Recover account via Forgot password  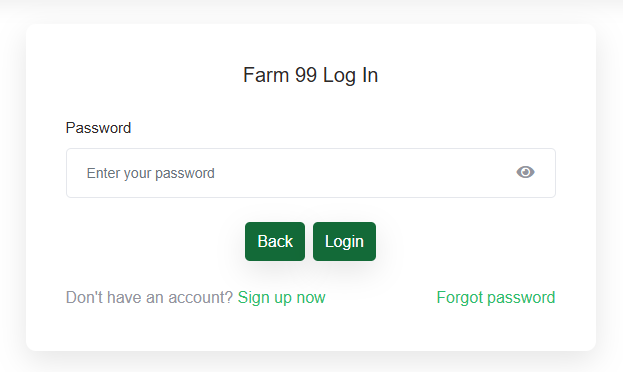496,297
